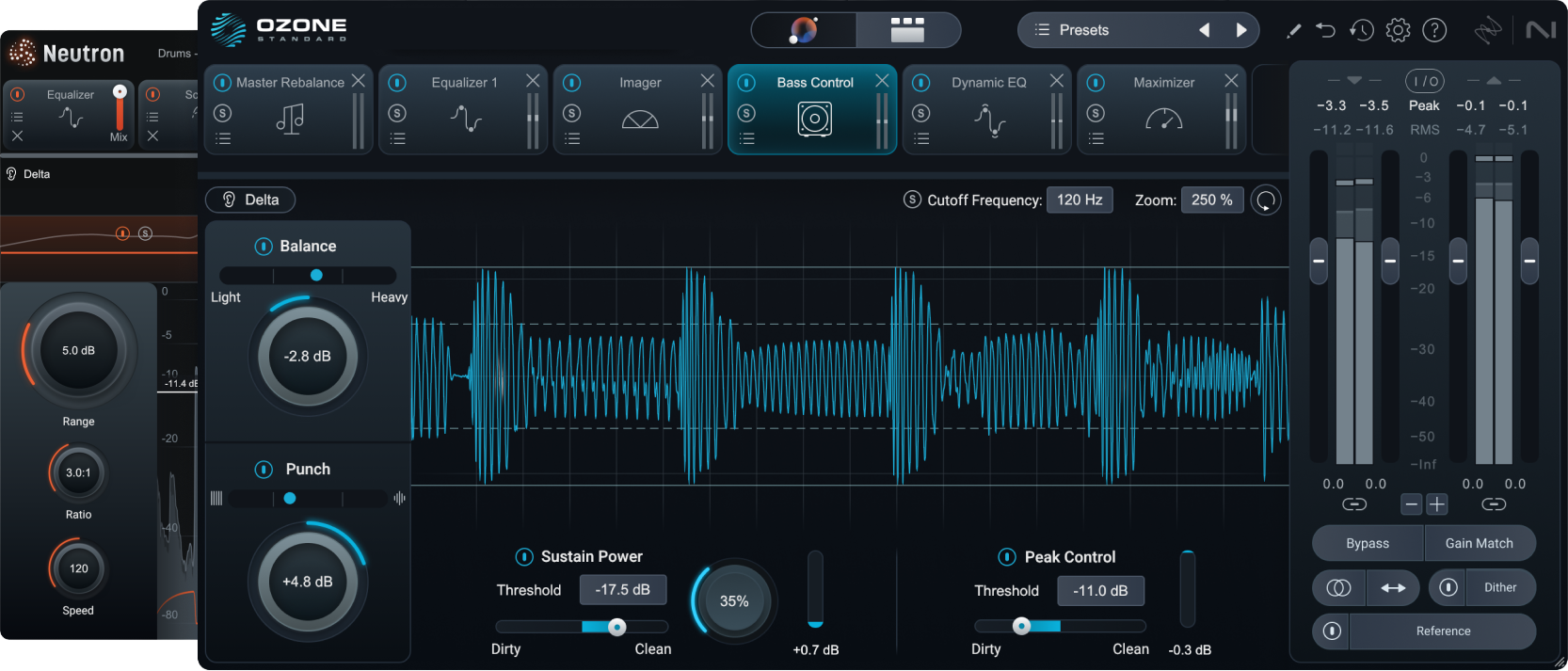This screenshot has height=671, width=1568.
Task: Click the Gain Match button
Action: pyautogui.click(x=1480, y=543)
